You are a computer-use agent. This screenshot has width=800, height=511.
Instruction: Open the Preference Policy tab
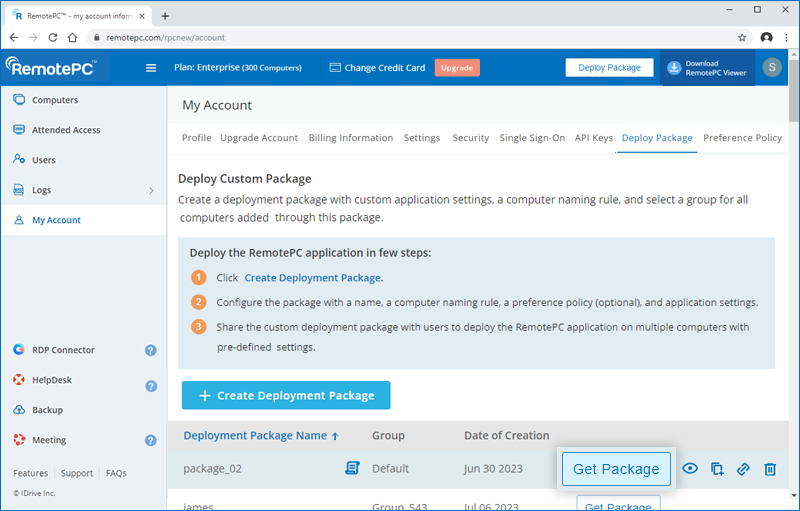coord(742,138)
